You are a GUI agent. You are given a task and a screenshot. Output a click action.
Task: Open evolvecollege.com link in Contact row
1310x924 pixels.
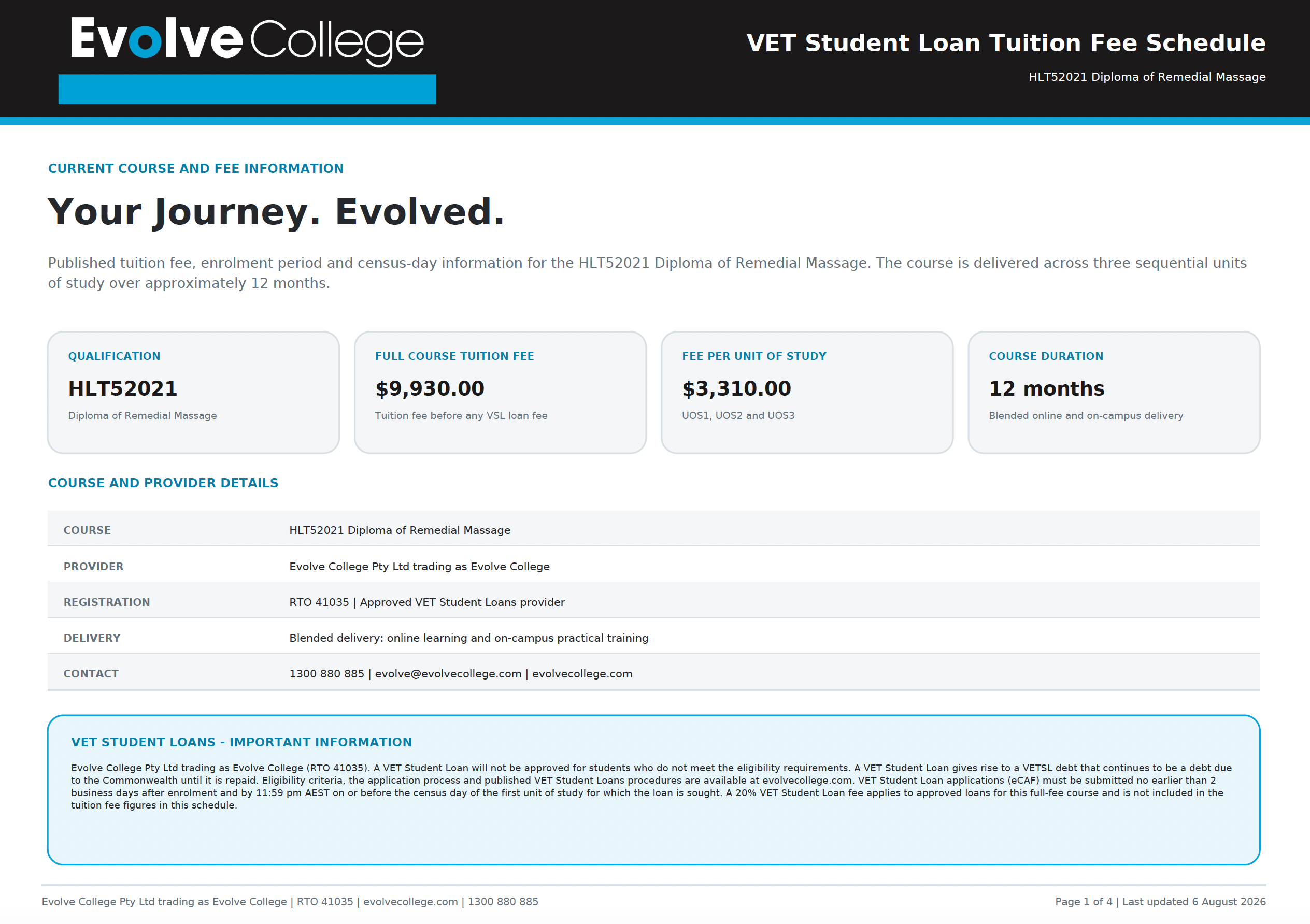pos(582,674)
